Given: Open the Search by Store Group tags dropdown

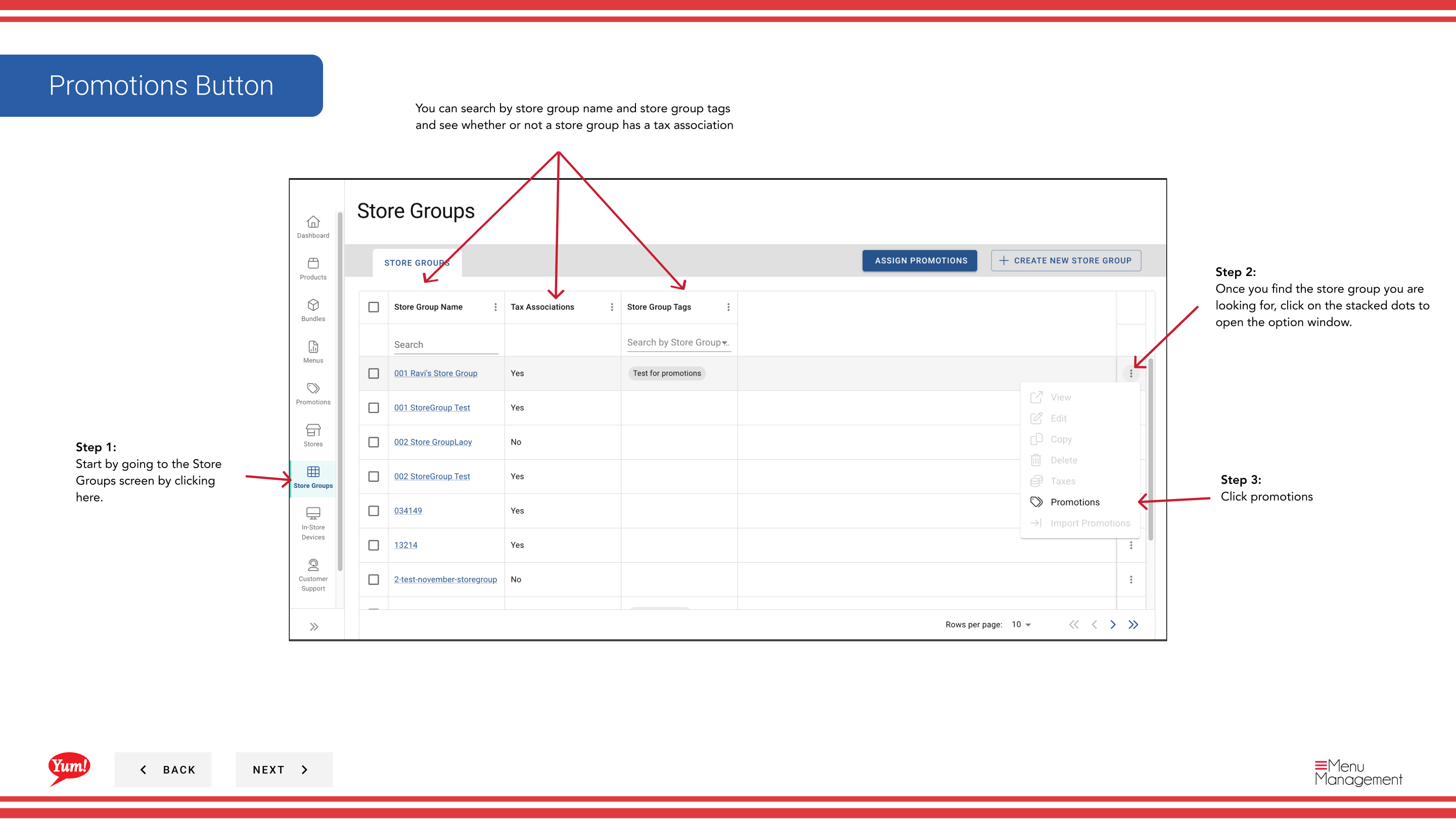Looking at the screenshot, I should click(x=679, y=343).
